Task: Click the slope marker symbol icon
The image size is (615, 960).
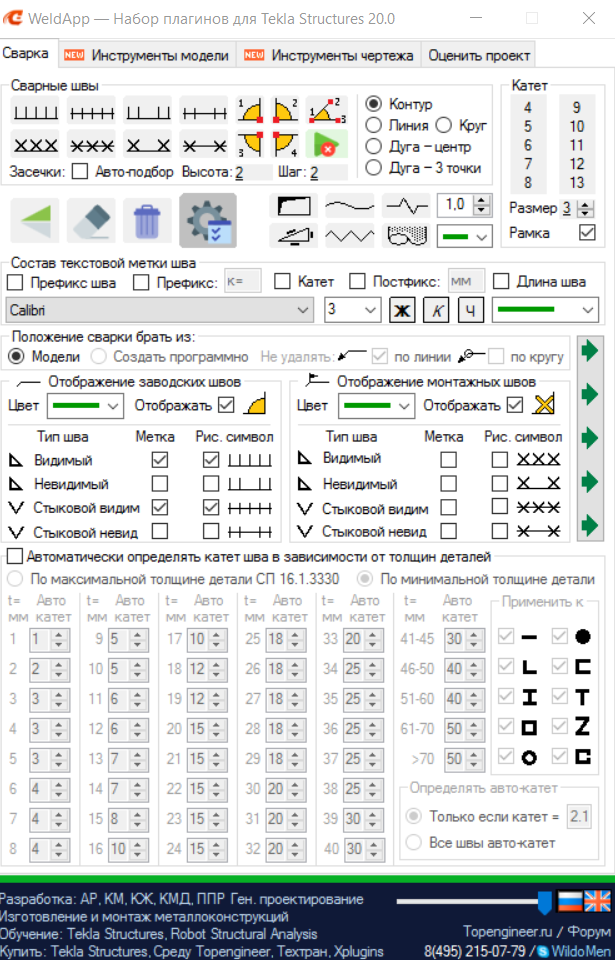Action: pos(293,235)
